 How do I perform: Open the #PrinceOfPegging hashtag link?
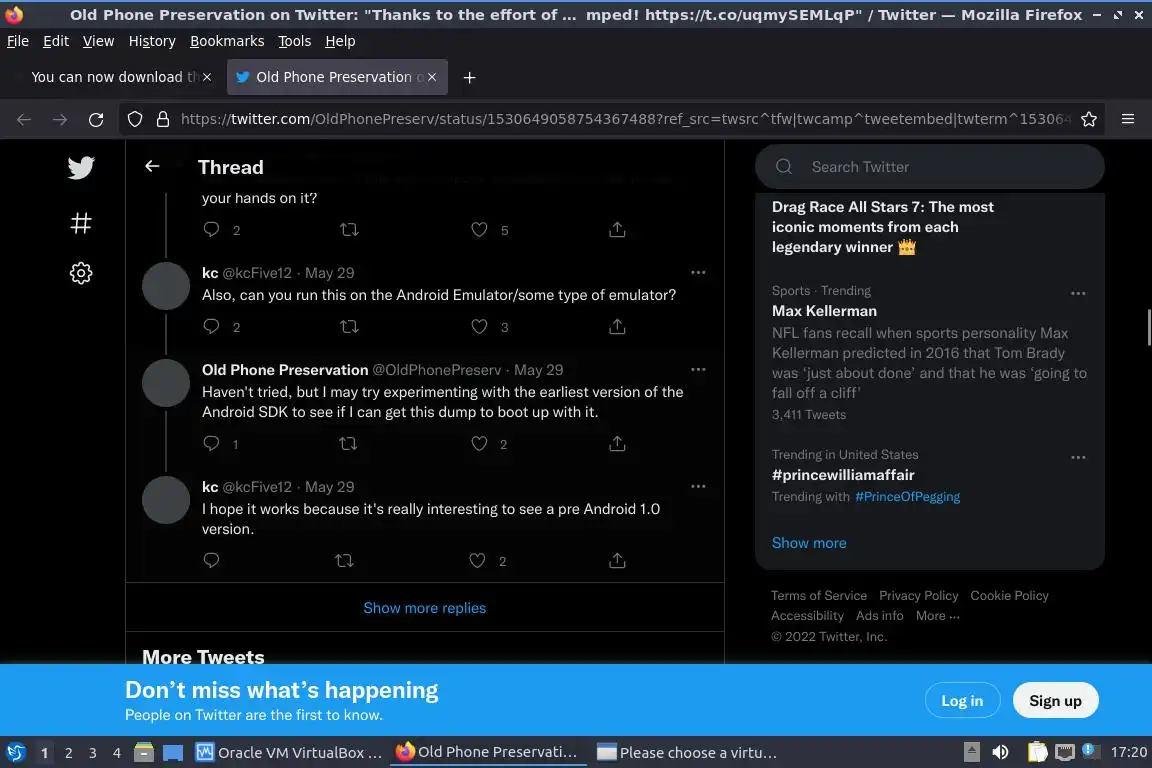[907, 497]
